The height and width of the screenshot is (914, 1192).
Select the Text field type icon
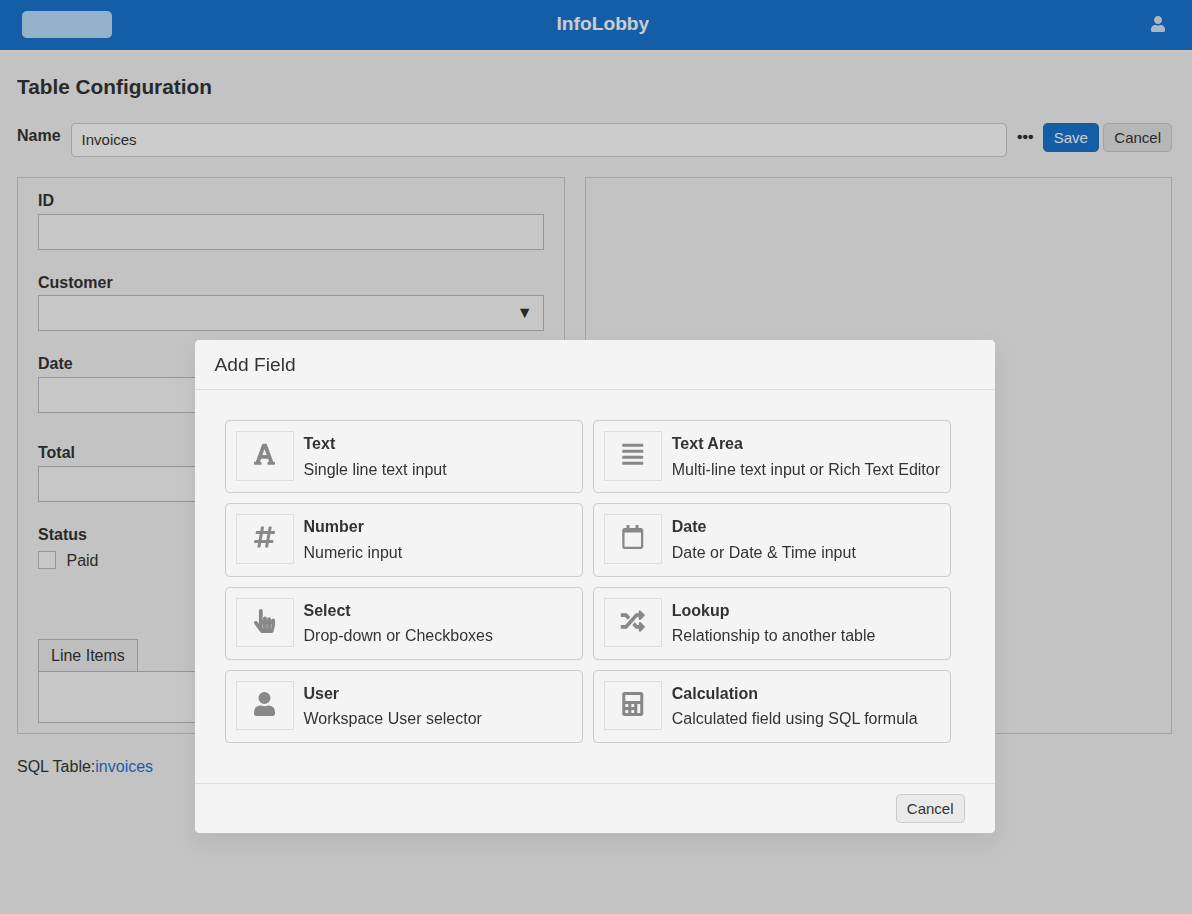[264, 456]
